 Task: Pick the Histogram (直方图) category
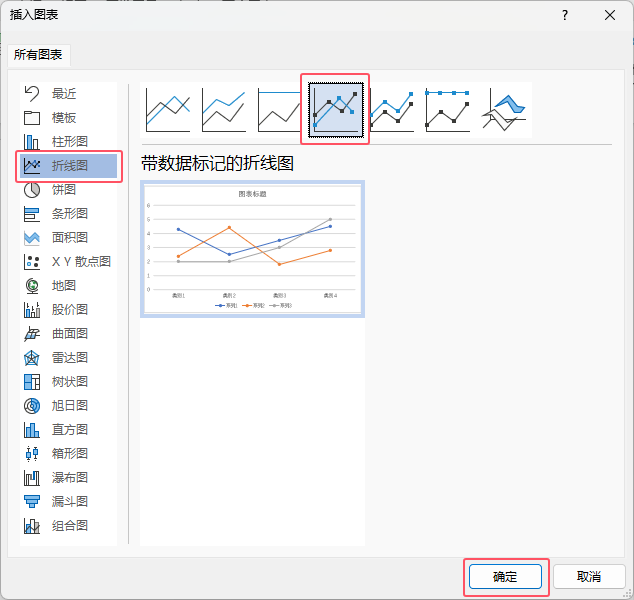[68, 429]
